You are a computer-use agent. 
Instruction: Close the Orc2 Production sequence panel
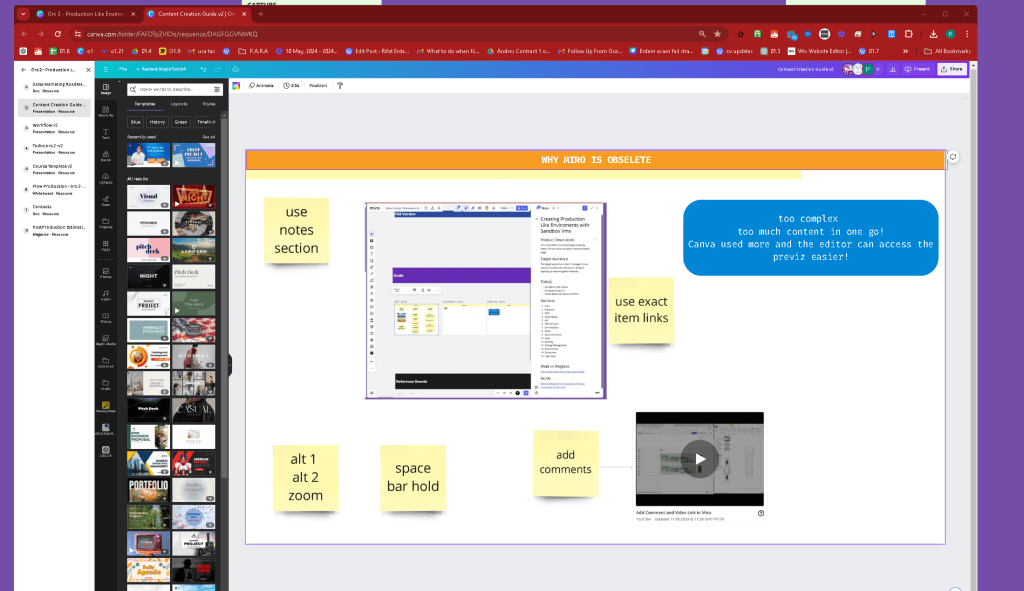tap(88, 70)
